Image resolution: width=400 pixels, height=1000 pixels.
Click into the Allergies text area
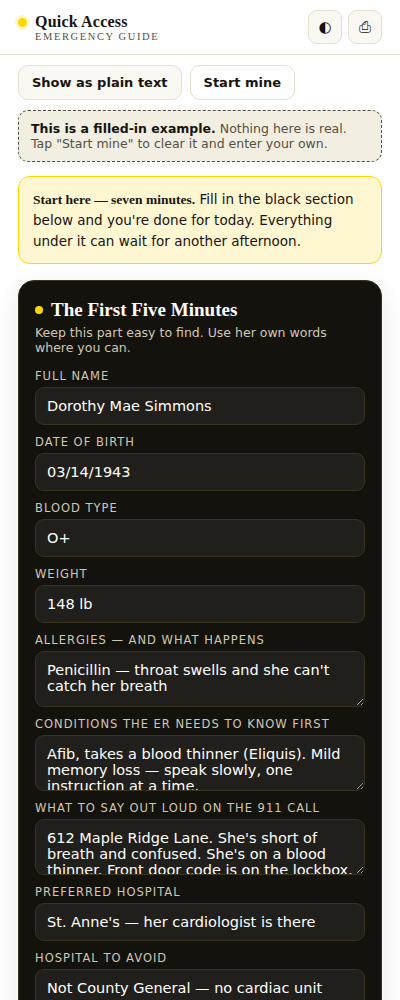tap(200, 679)
